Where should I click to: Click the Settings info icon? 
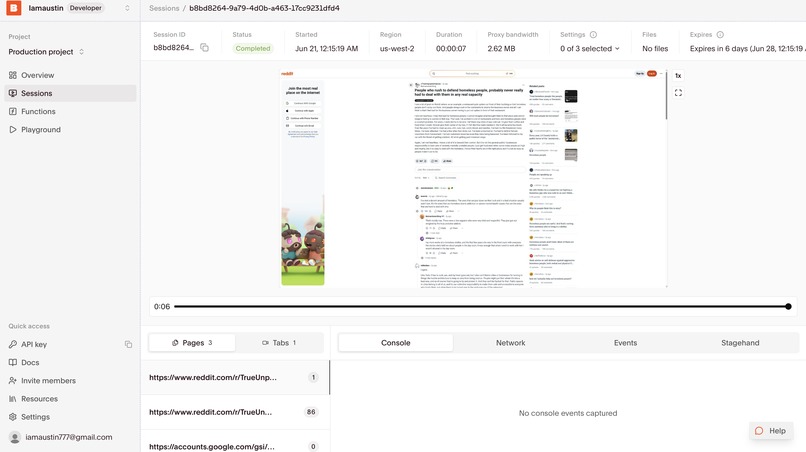(593, 34)
